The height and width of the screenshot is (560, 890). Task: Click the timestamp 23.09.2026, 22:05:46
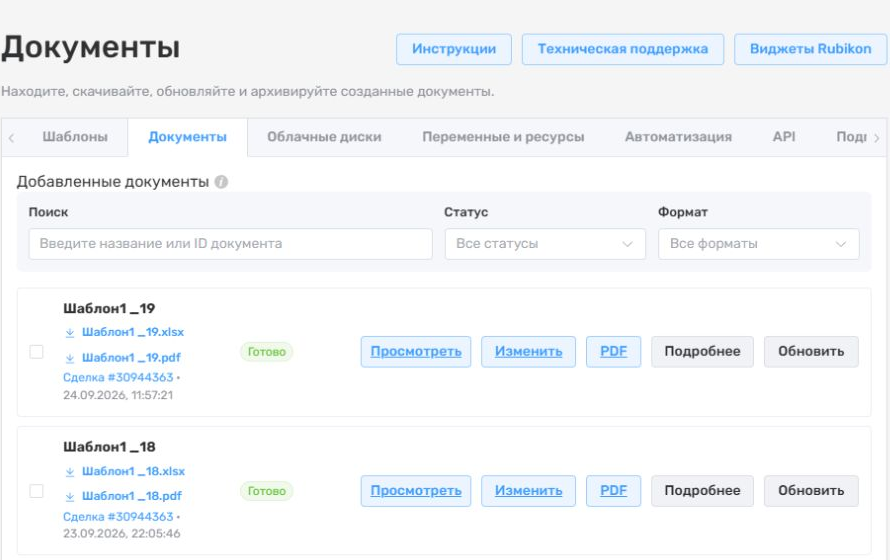coord(121,534)
